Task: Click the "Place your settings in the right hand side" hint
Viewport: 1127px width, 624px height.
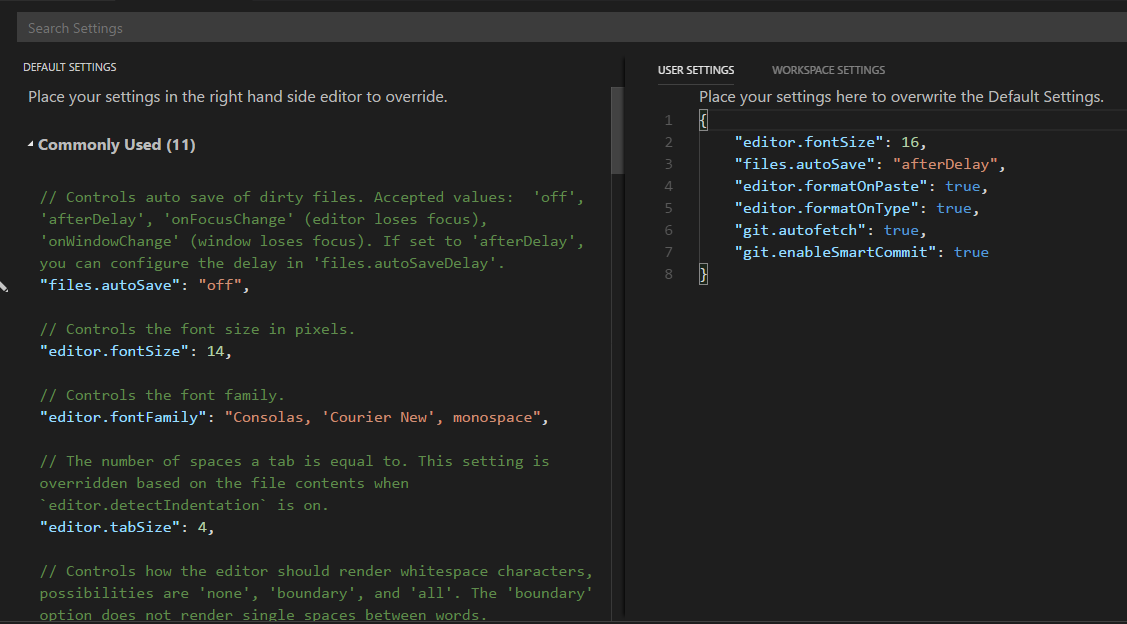Action: [238, 96]
